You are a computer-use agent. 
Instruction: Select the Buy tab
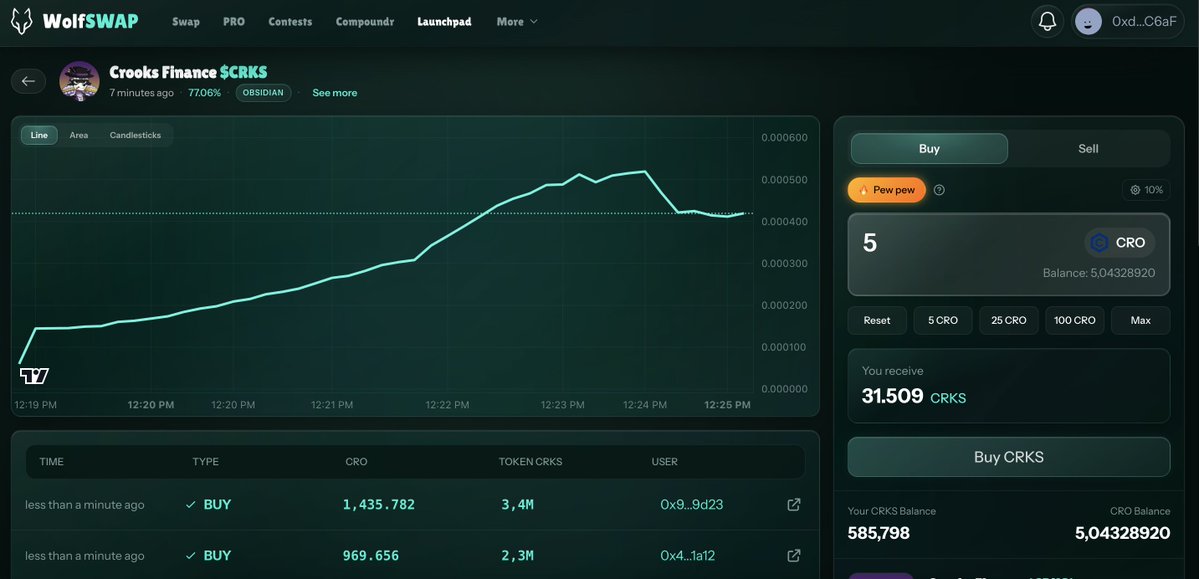coord(929,148)
